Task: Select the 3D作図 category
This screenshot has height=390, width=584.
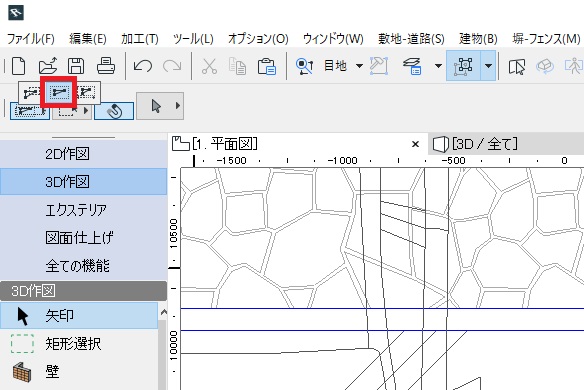Action: click(83, 182)
